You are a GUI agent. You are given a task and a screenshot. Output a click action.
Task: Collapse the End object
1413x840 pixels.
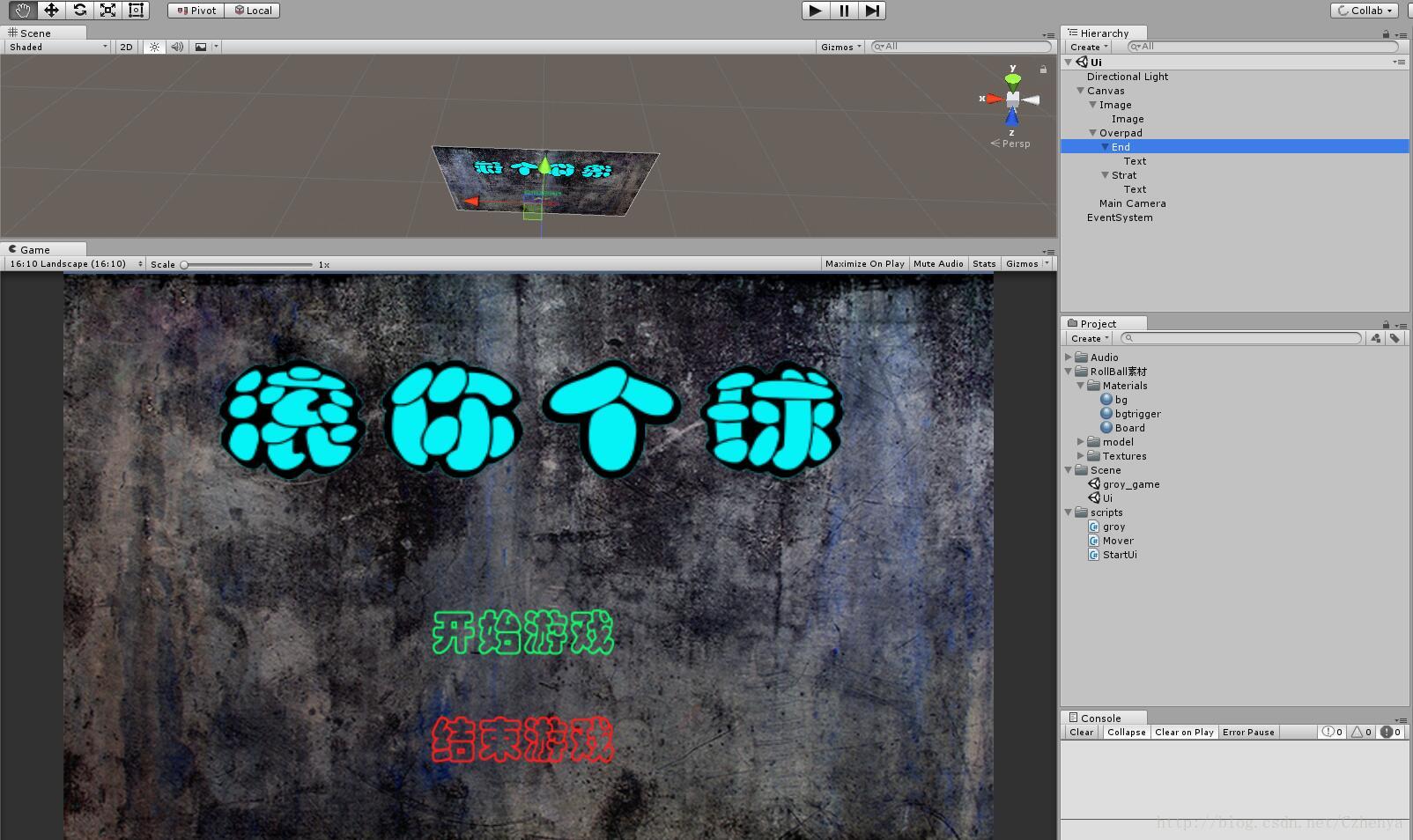pos(1106,147)
